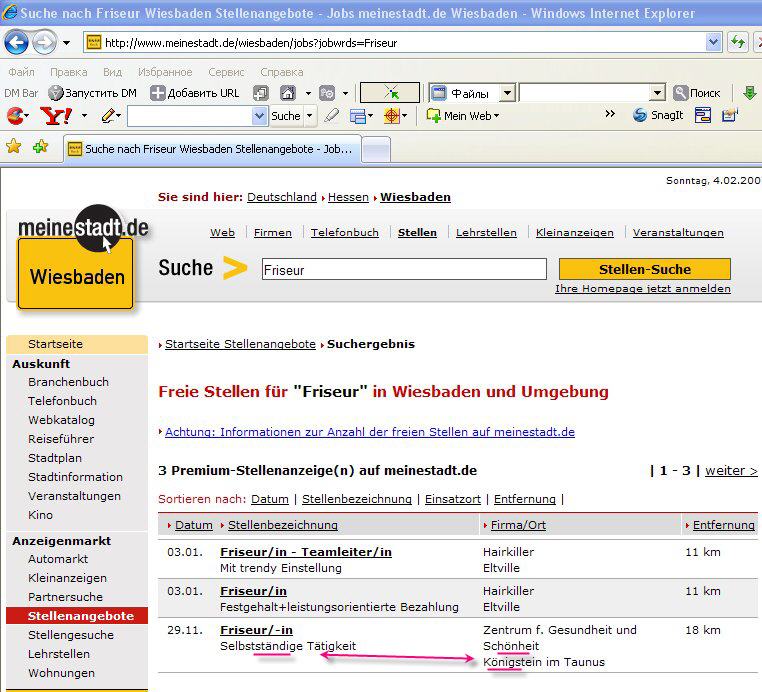The width and height of the screenshot is (762, 692).
Task: Click the Yahoo Suche button
Action: click(286, 116)
